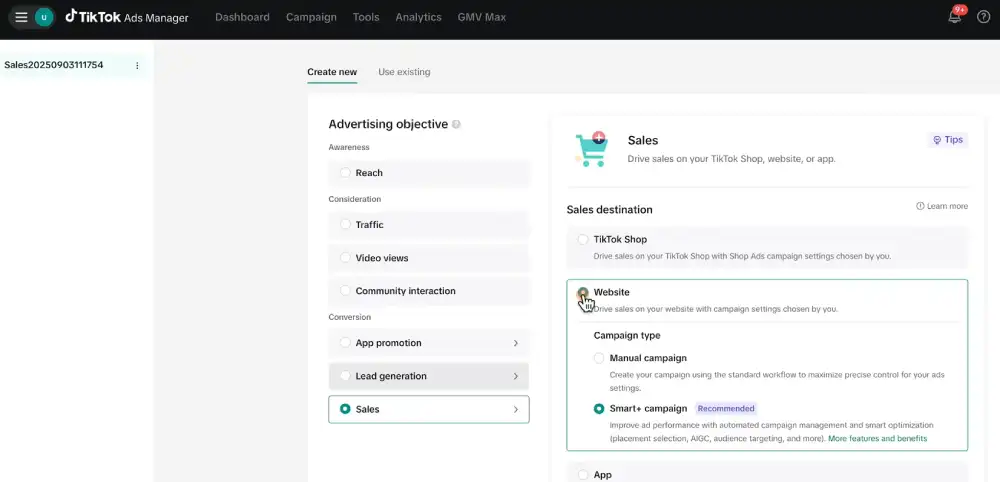
Task: Click the green user avatar icon
Action: click(x=44, y=17)
